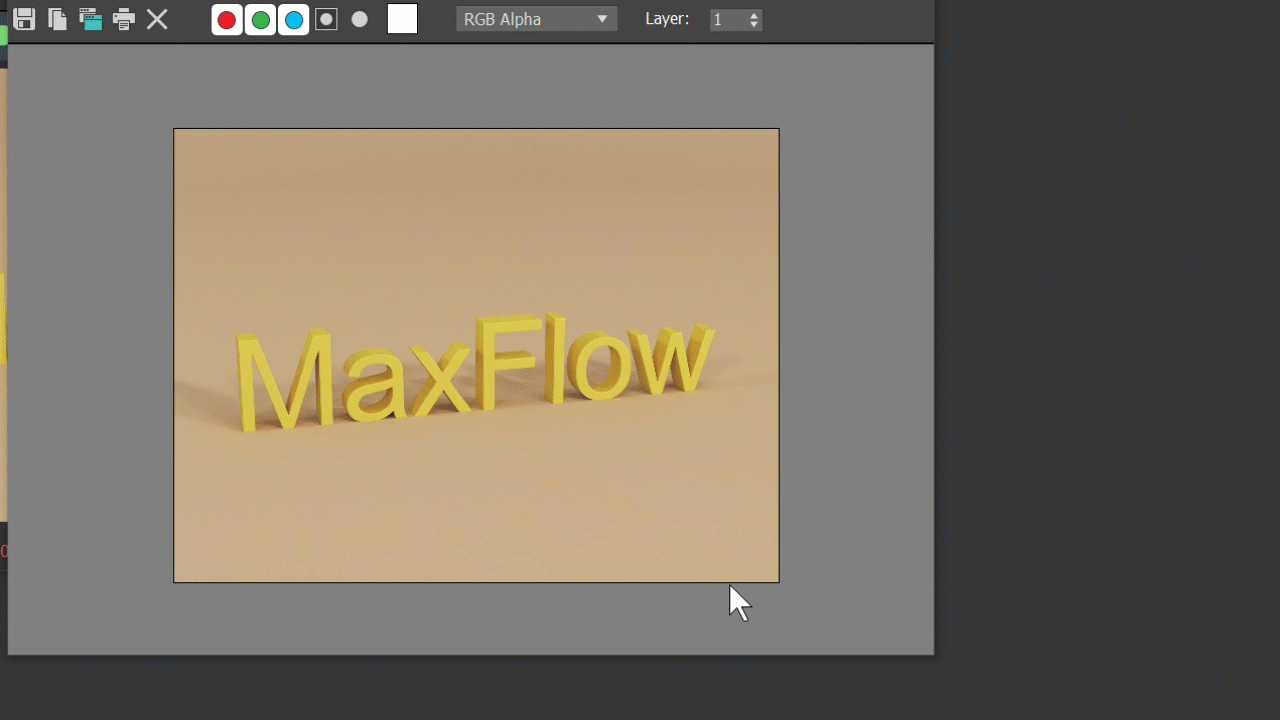
Task: Open the RGB Alpha channel dropdown
Action: tap(536, 19)
